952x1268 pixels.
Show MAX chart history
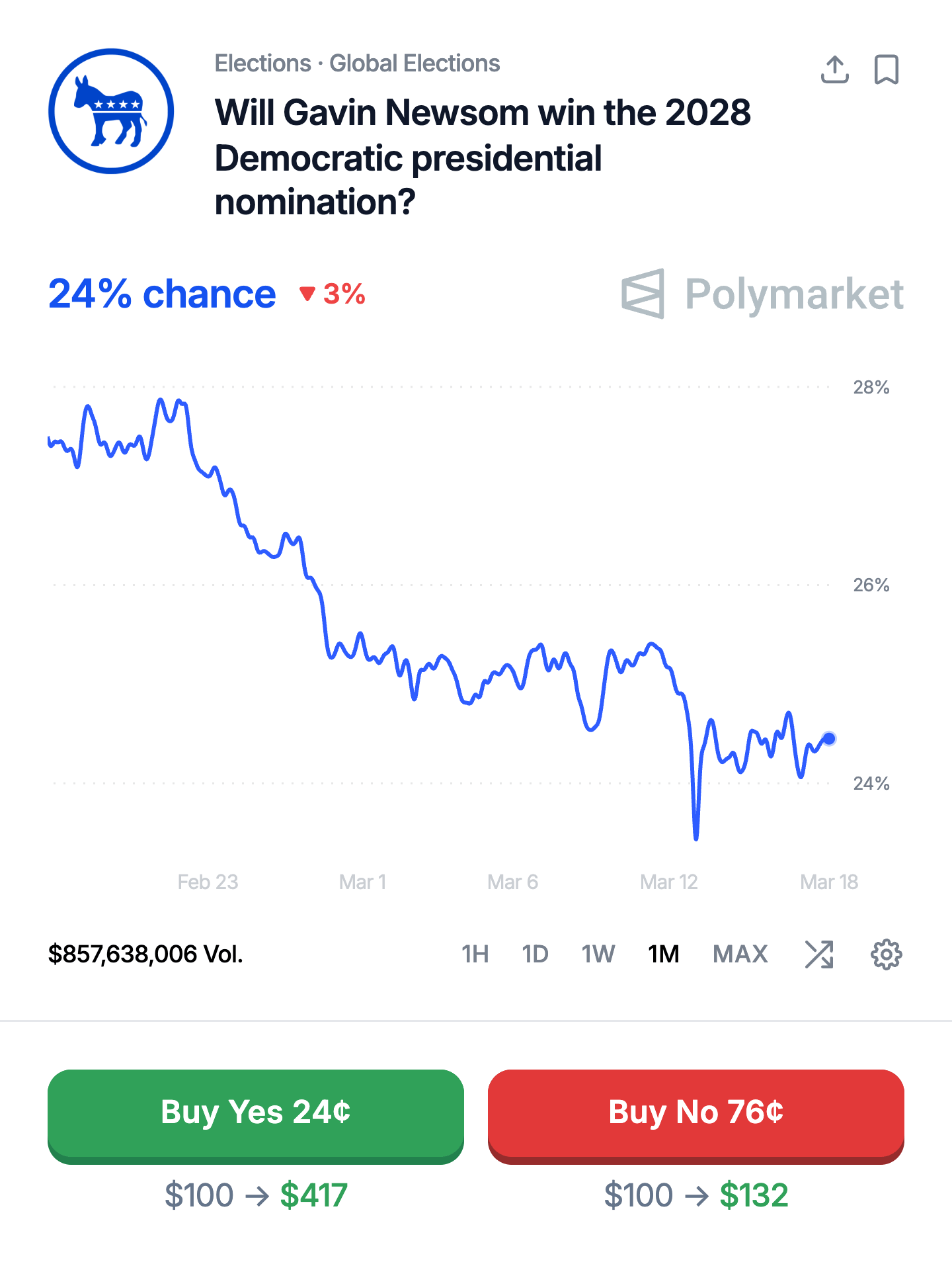coord(740,954)
